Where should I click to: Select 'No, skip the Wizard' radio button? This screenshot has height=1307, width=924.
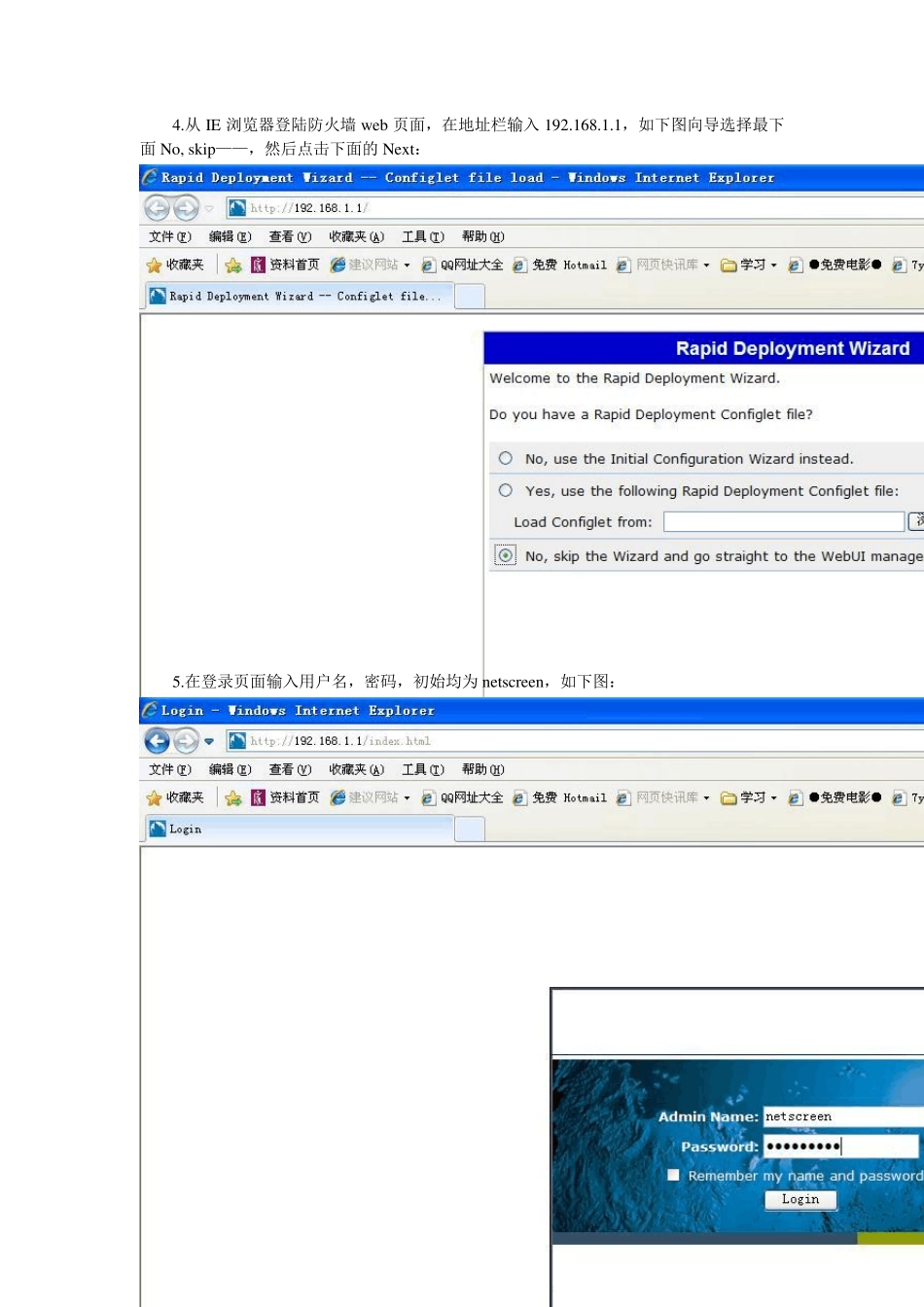506,555
